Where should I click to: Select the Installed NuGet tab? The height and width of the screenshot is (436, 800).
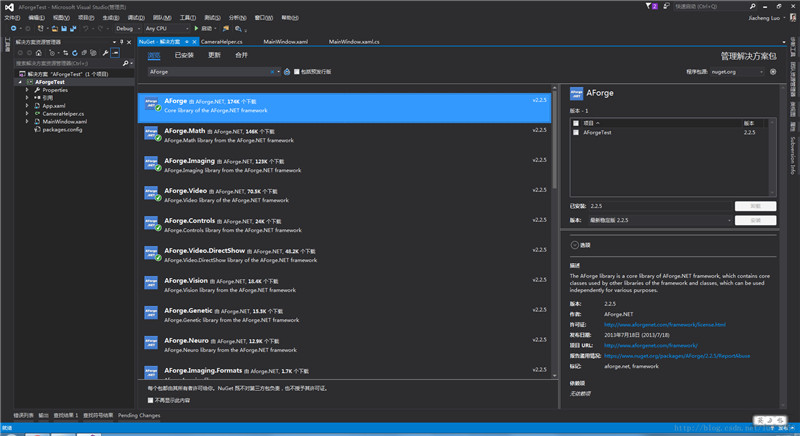click(x=184, y=55)
